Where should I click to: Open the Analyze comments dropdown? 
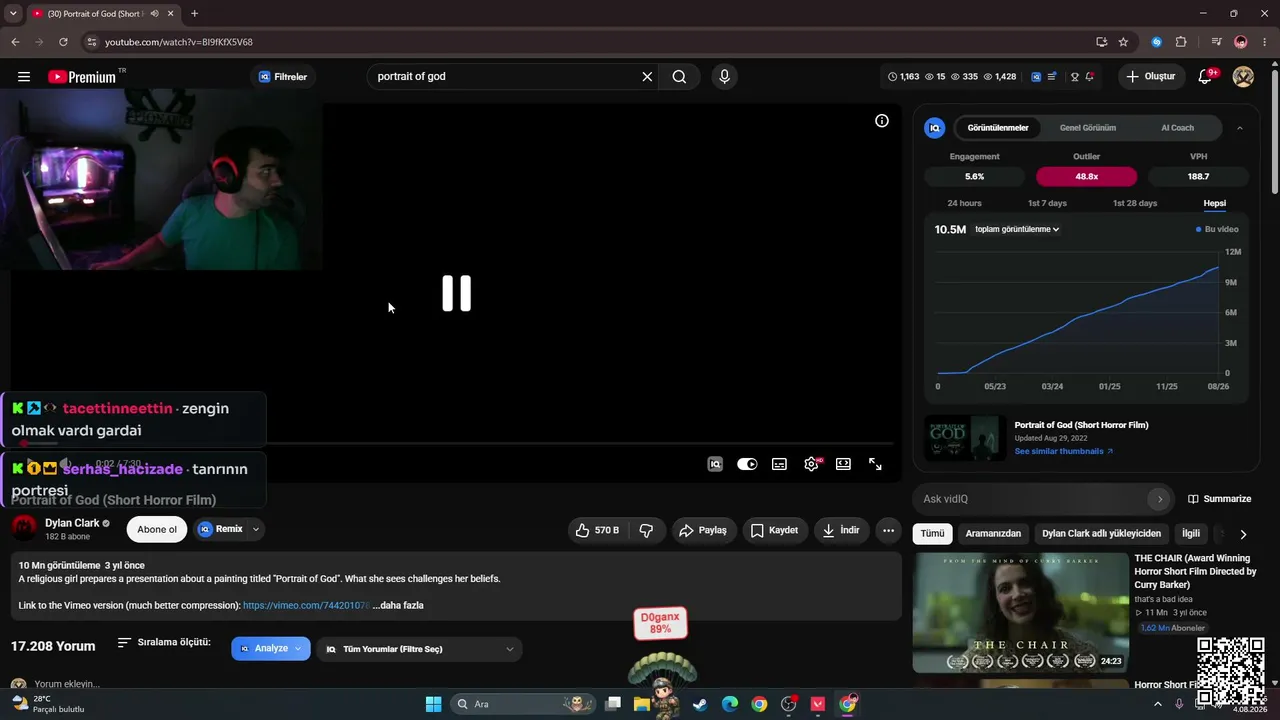pyautogui.click(x=271, y=648)
